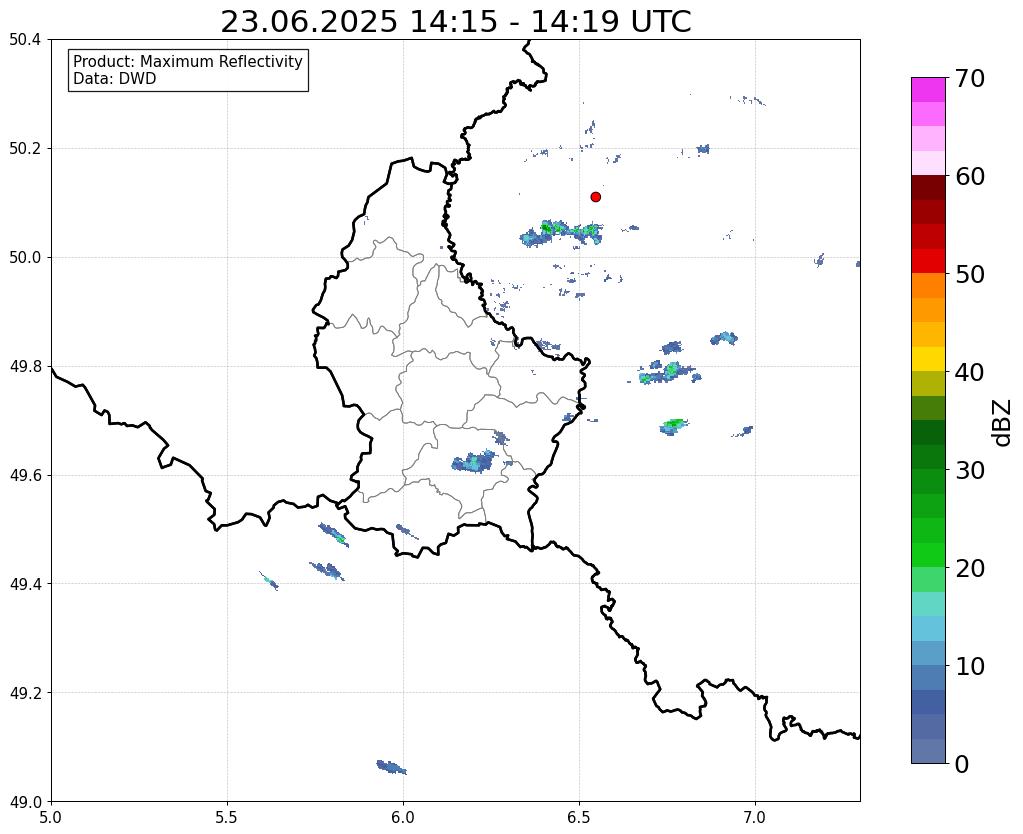Viewport: 1023px width, 834px height.
Task: Click the longitude axis label '6.0'
Action: [403, 817]
